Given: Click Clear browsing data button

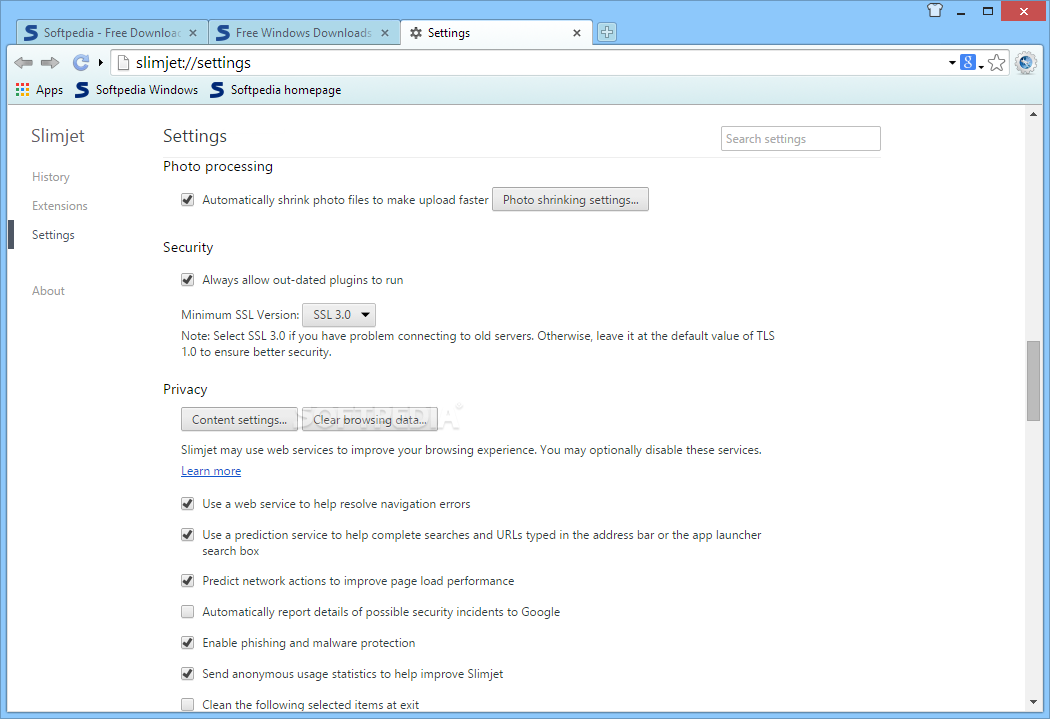Looking at the screenshot, I should coord(370,420).
